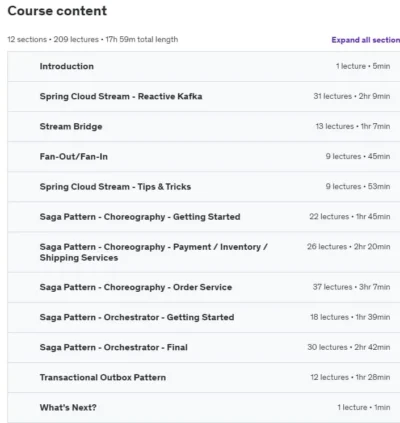The image size is (400, 423).
Task: Click the 12 lectures • 1hr 28min label
Action: click(350, 377)
